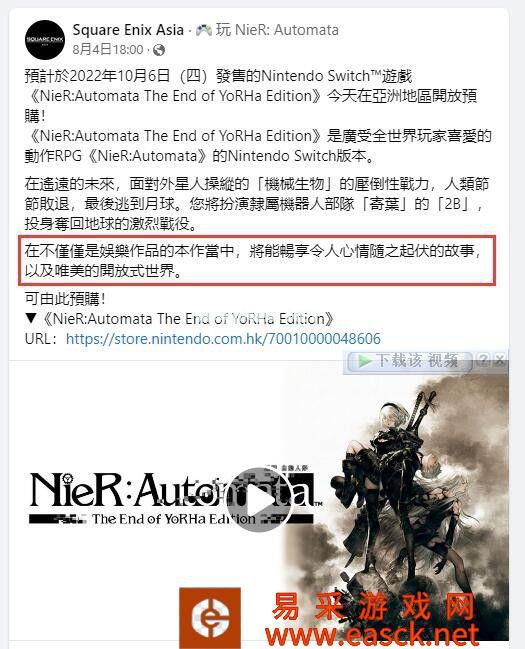Click the game controller icon in header
This screenshot has height=649, width=525.
pos(203,30)
